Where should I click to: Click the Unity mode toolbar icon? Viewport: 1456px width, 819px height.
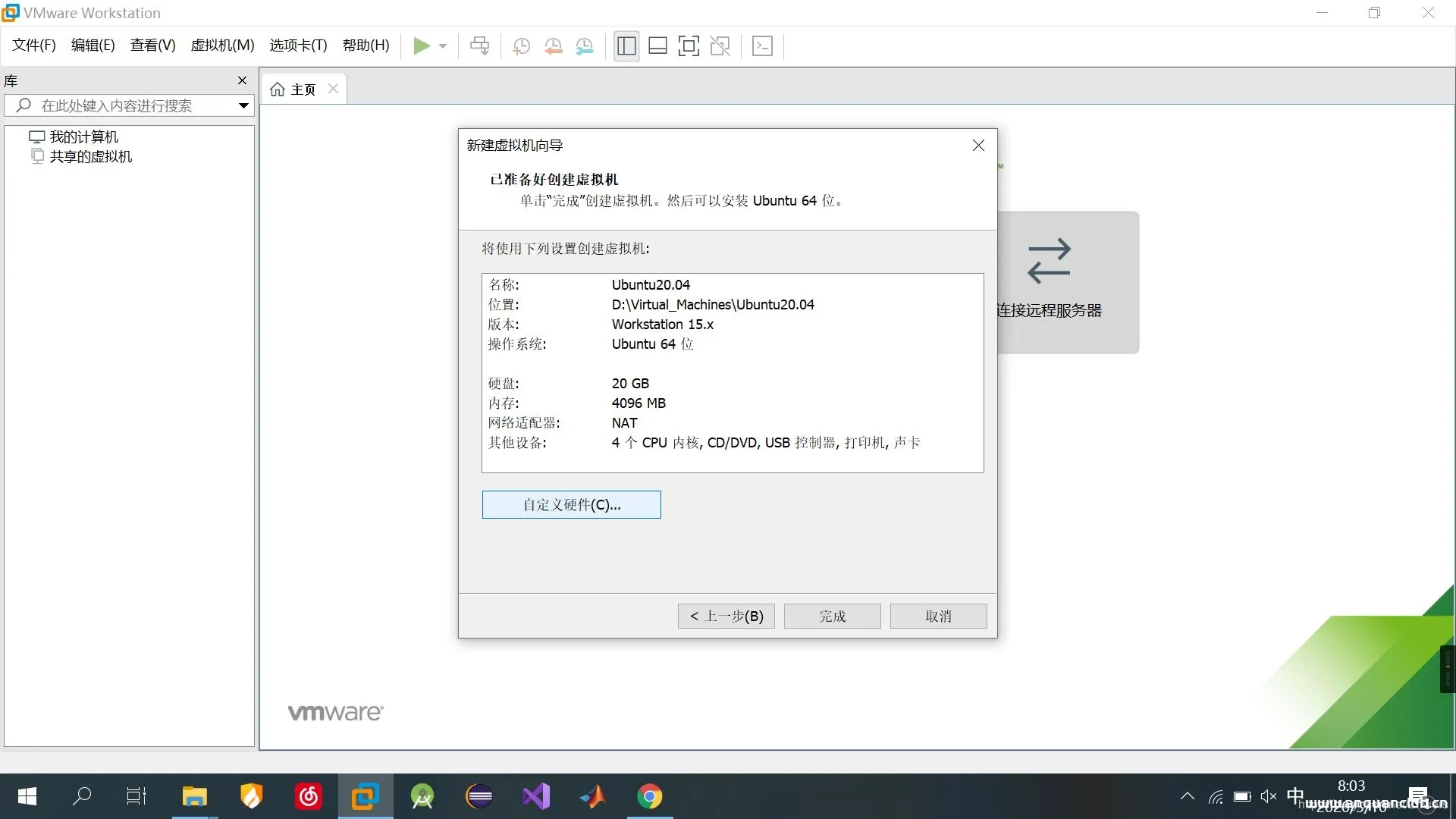click(720, 45)
